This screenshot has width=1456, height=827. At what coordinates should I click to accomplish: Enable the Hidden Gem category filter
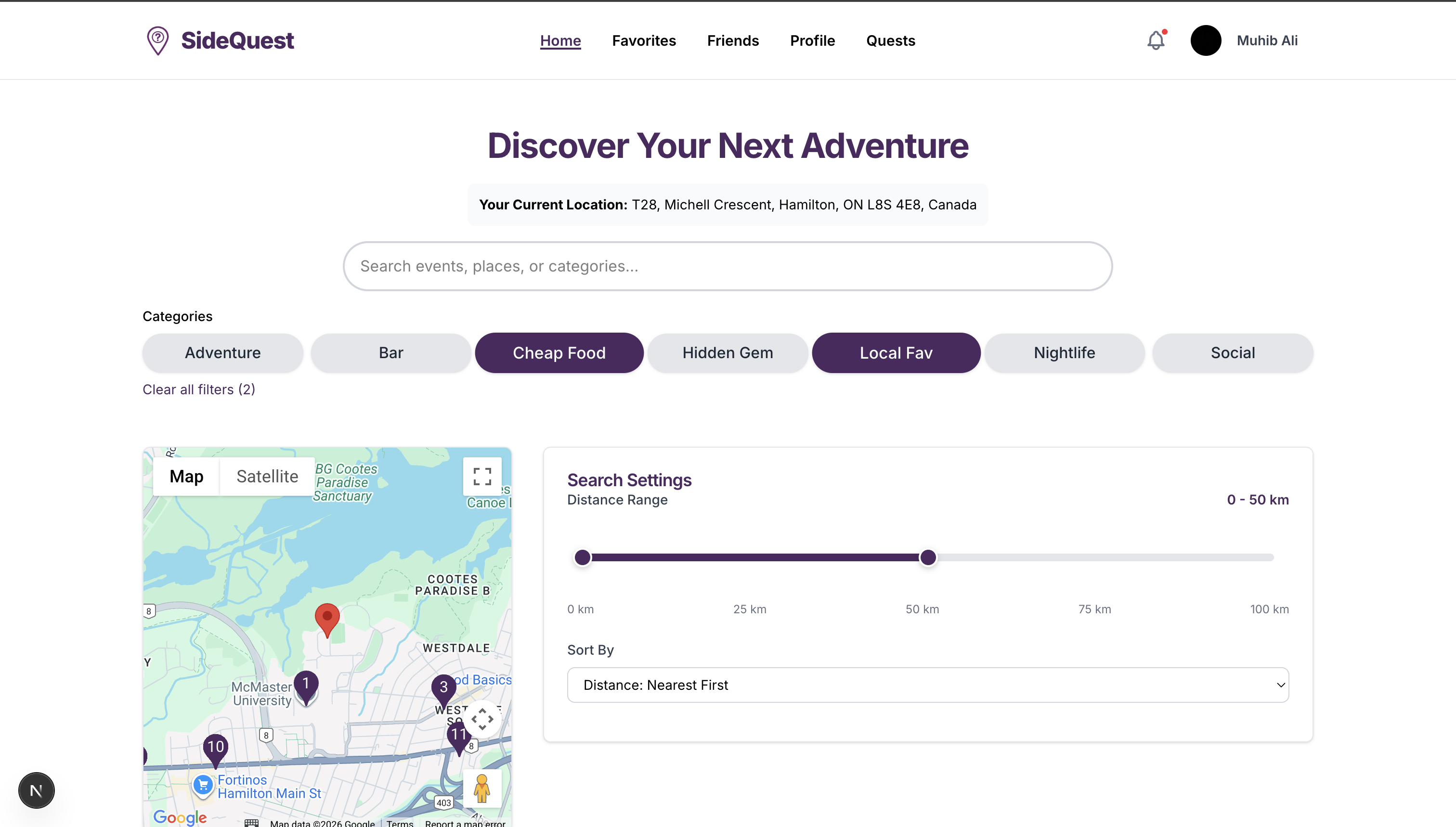[727, 353]
